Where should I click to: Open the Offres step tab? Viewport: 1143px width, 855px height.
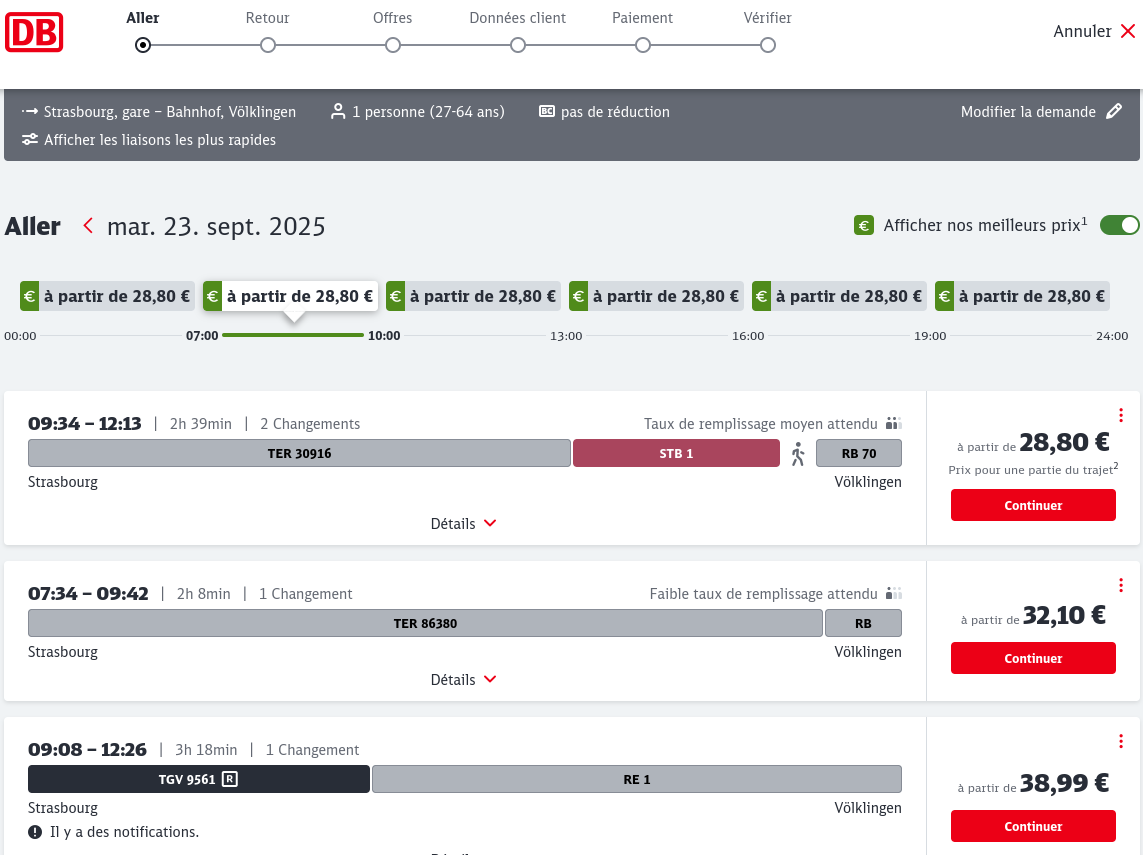tap(392, 18)
